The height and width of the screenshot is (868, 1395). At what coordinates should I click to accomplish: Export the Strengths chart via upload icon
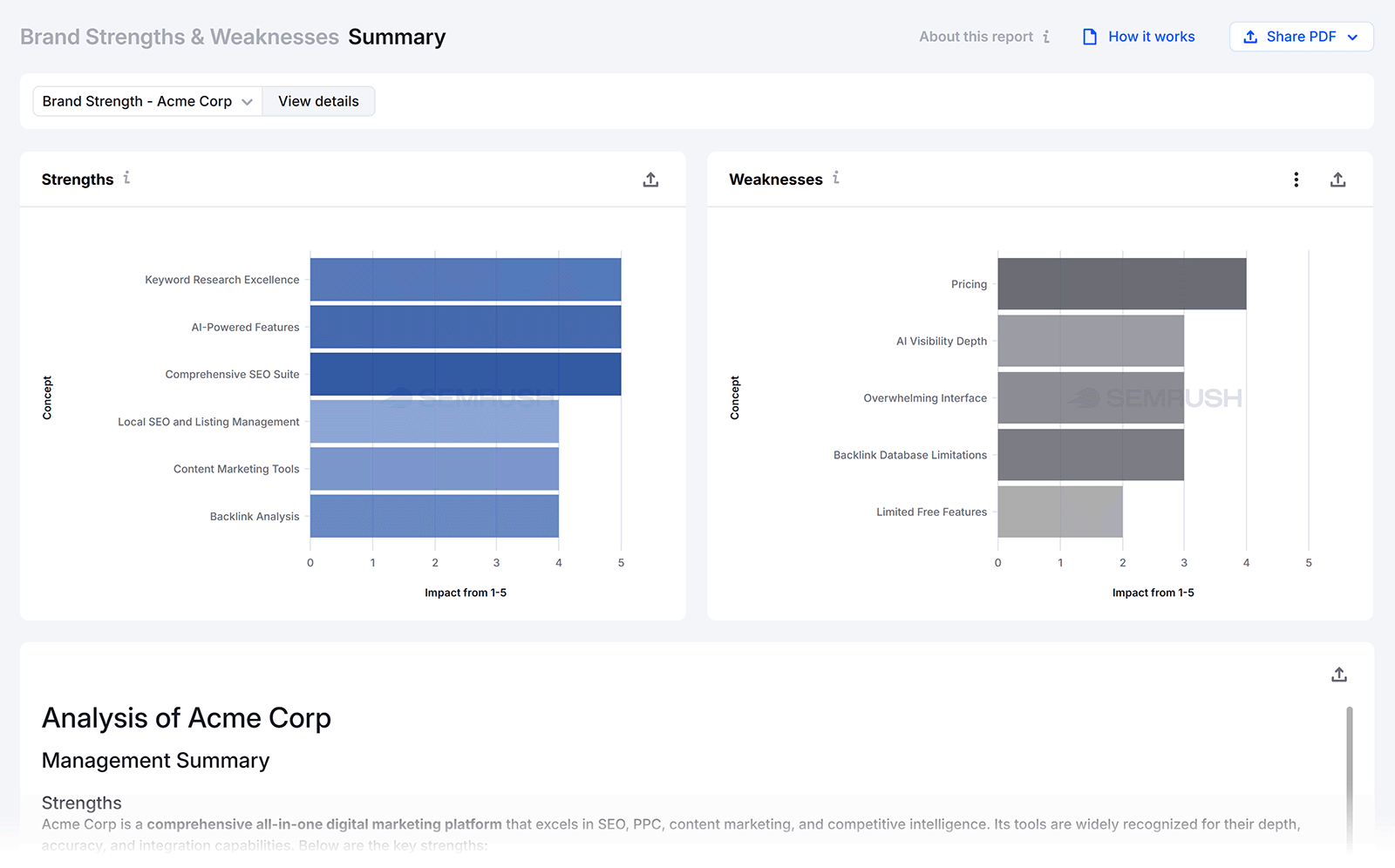pos(650,180)
